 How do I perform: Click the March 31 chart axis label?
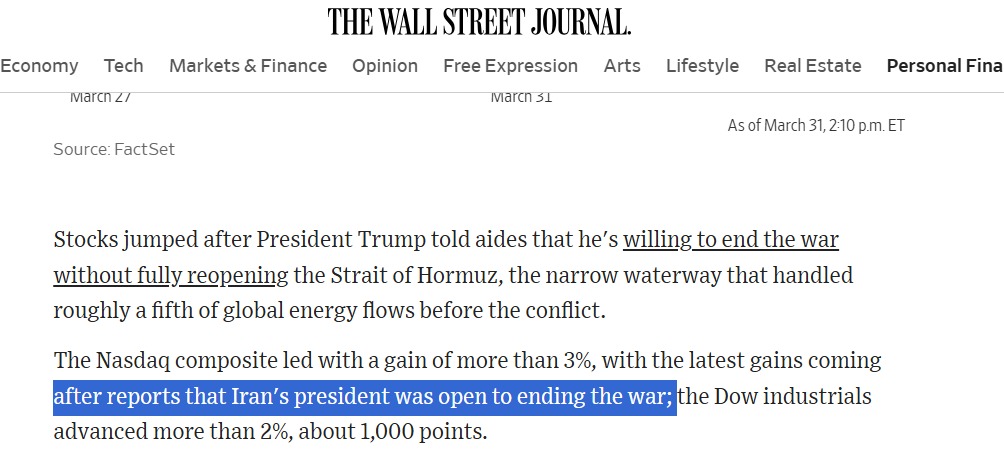tap(521, 97)
